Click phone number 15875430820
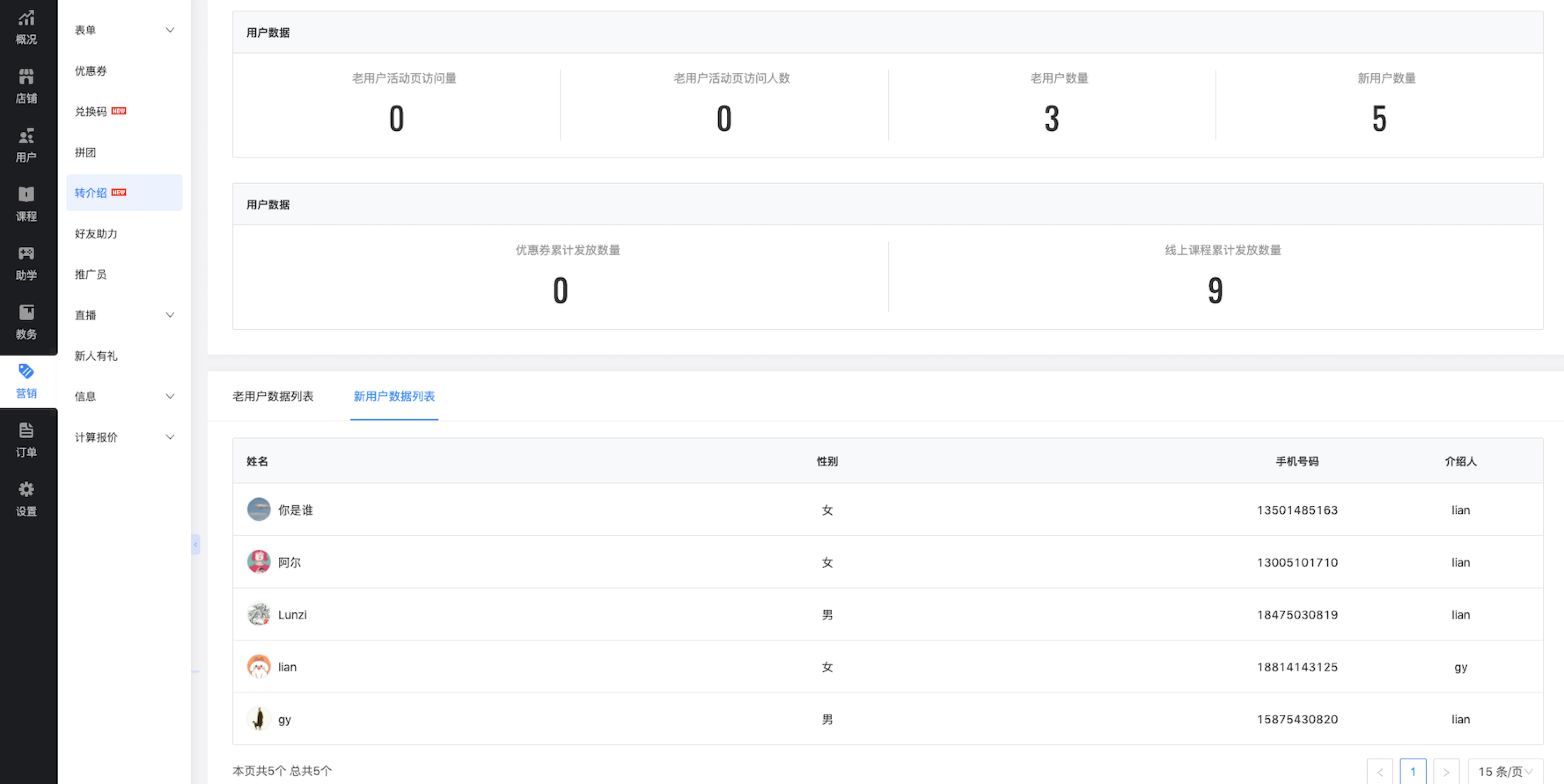 click(1297, 719)
